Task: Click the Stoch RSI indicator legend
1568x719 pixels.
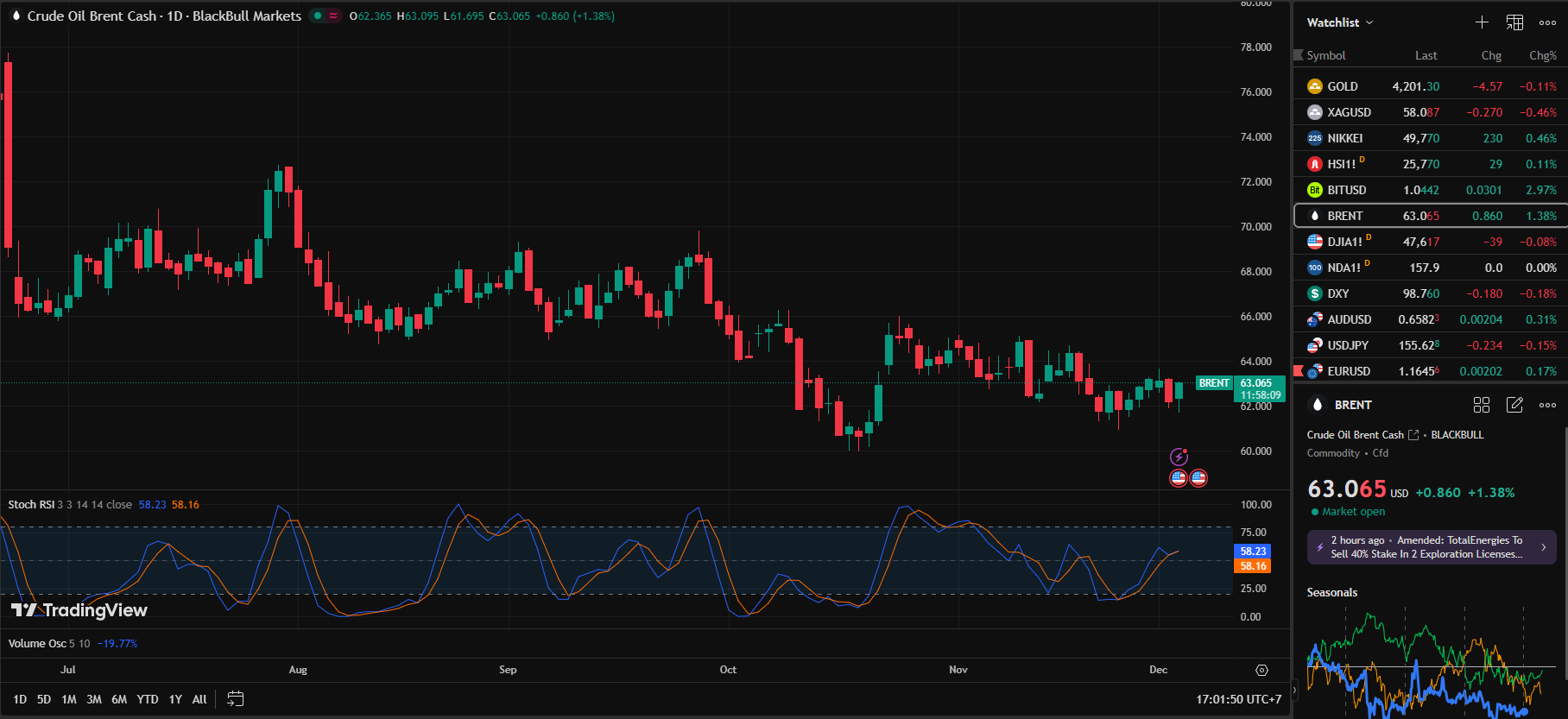Action: (31, 505)
